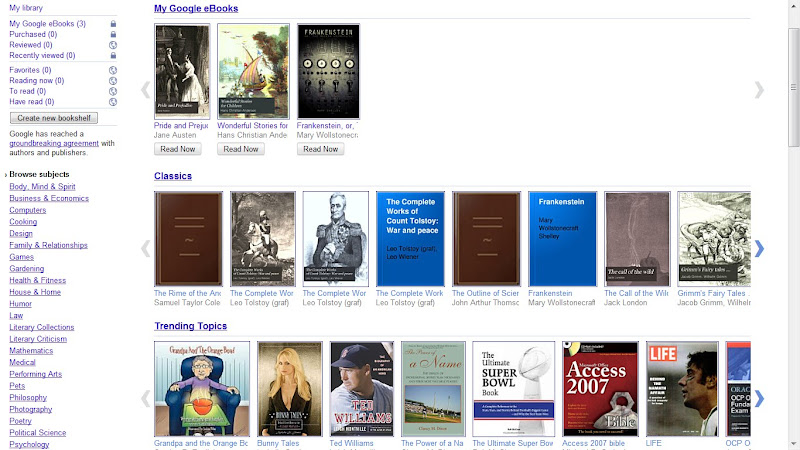This screenshot has width=800, height=450.
Task: Show previous books in My Google eBooks row
Action: (146, 90)
